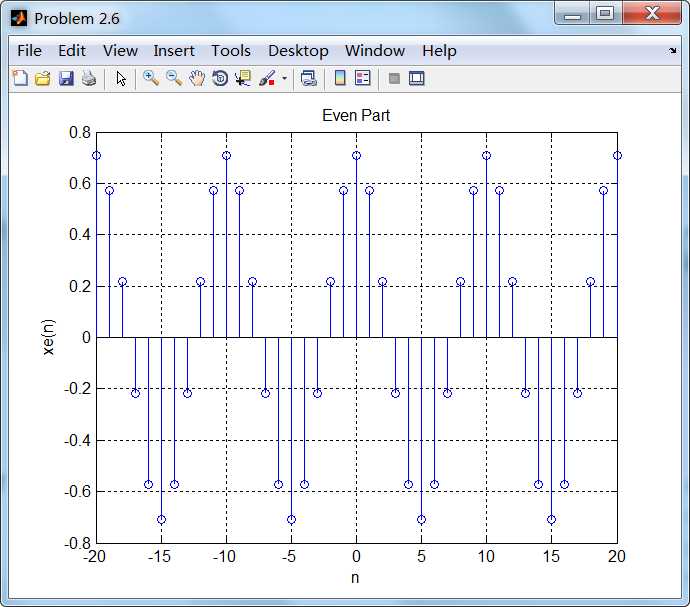Open the Edit menu
The image size is (690, 607).
(x=72, y=51)
